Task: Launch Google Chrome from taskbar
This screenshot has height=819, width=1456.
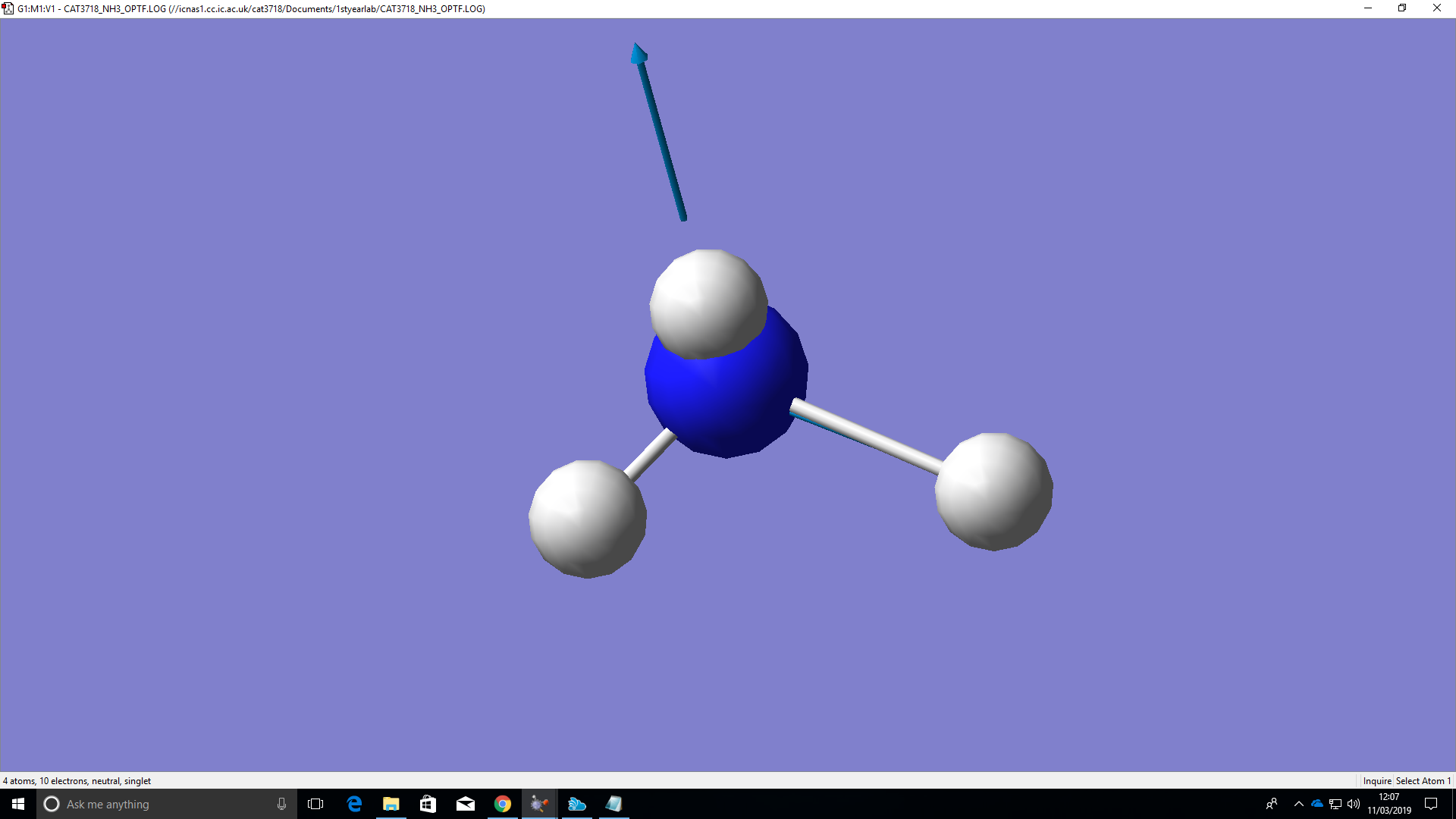Action: click(x=503, y=804)
